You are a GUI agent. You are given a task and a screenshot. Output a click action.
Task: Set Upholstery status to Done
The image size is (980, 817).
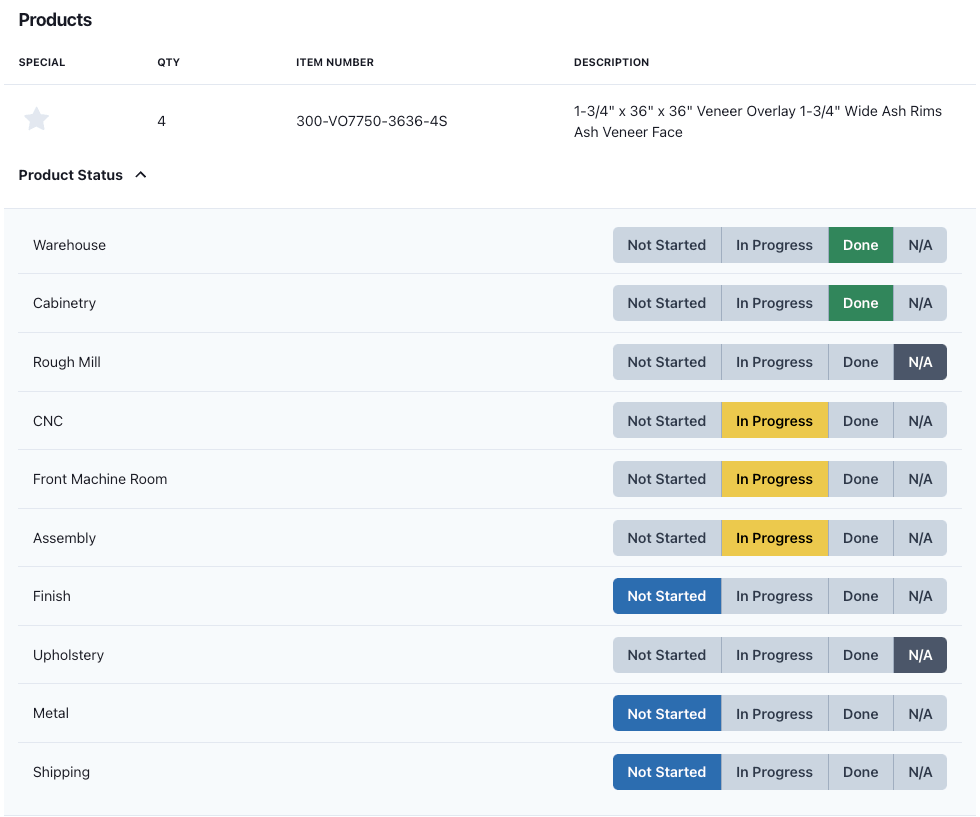tap(861, 655)
